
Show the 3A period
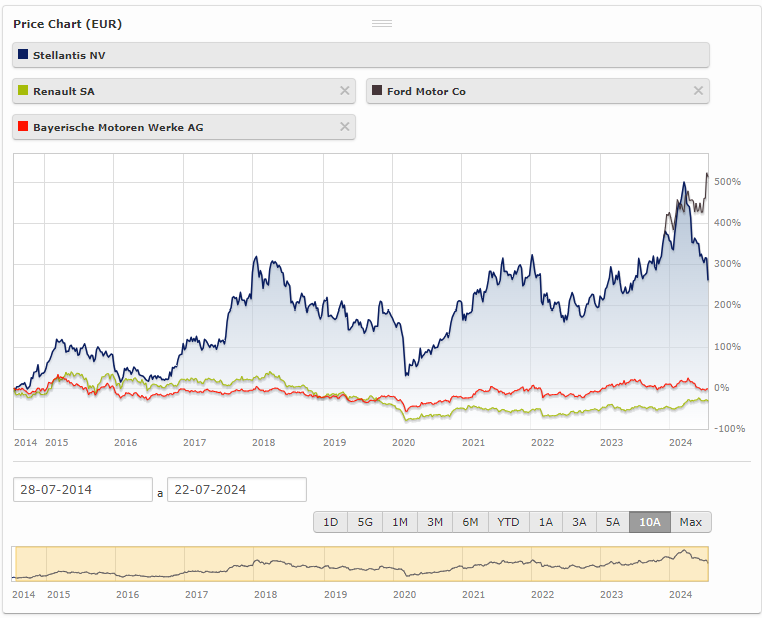click(579, 522)
